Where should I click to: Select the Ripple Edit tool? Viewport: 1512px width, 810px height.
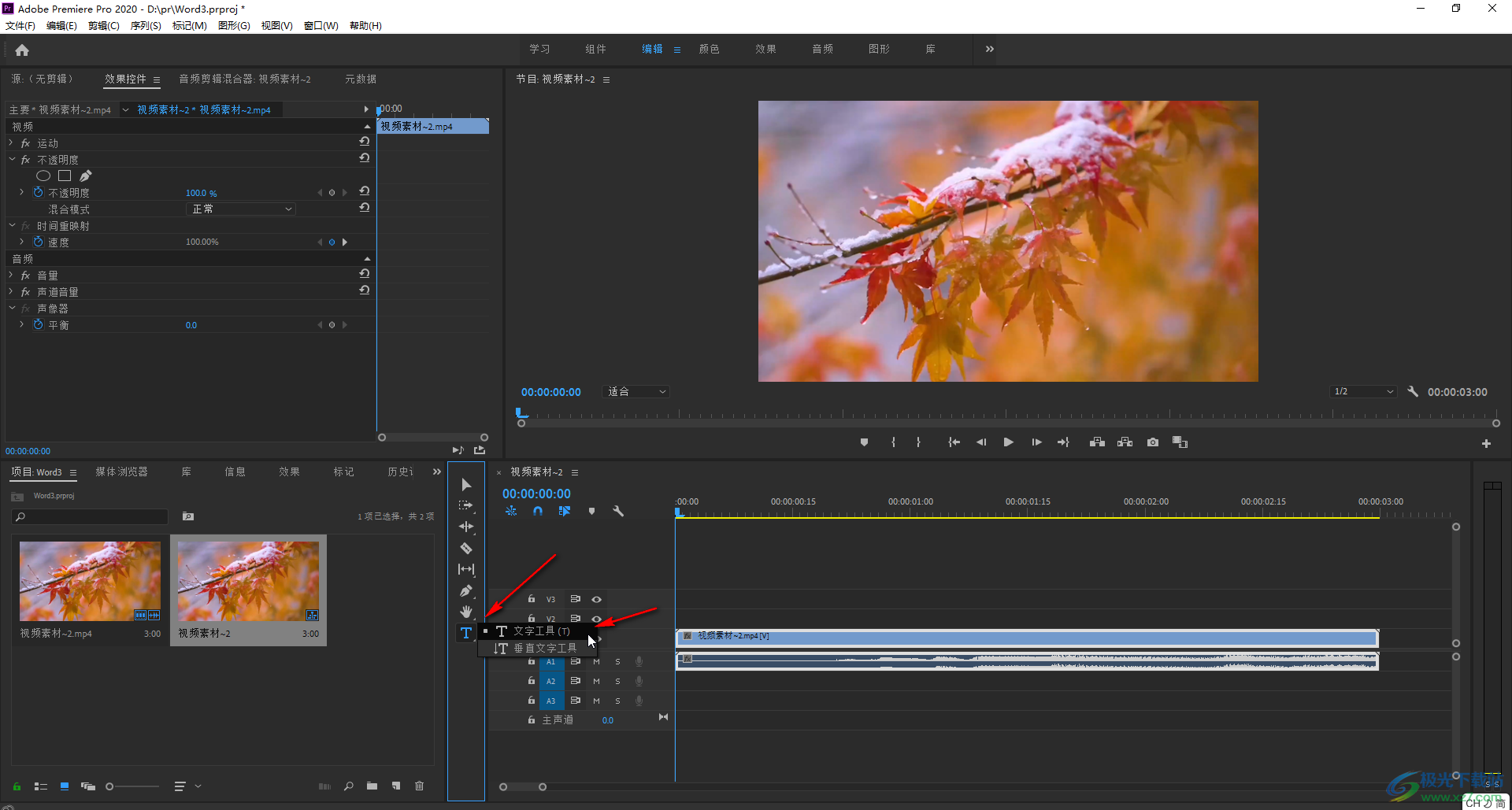tap(466, 527)
